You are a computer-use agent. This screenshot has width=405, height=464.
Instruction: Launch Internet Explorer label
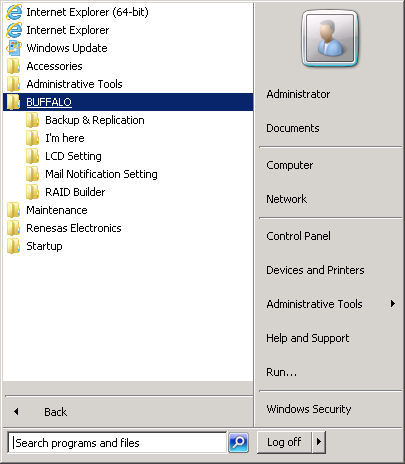[x=68, y=30]
